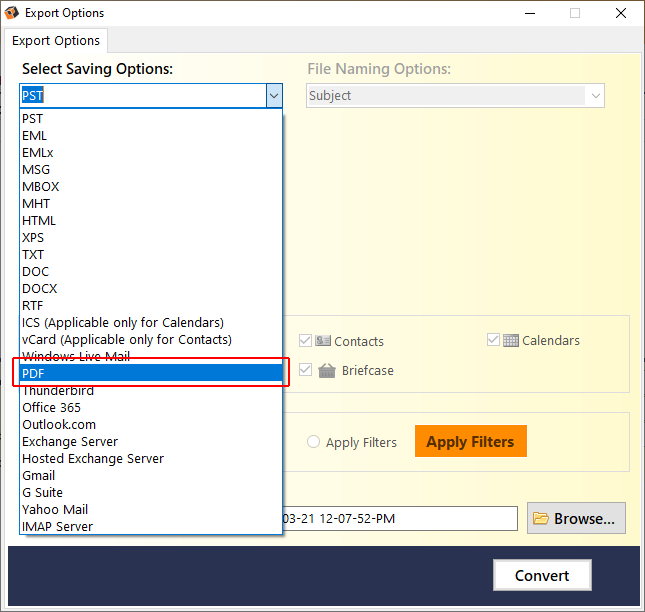
Task: Toggle the Contacts checkbox
Action: (305, 341)
